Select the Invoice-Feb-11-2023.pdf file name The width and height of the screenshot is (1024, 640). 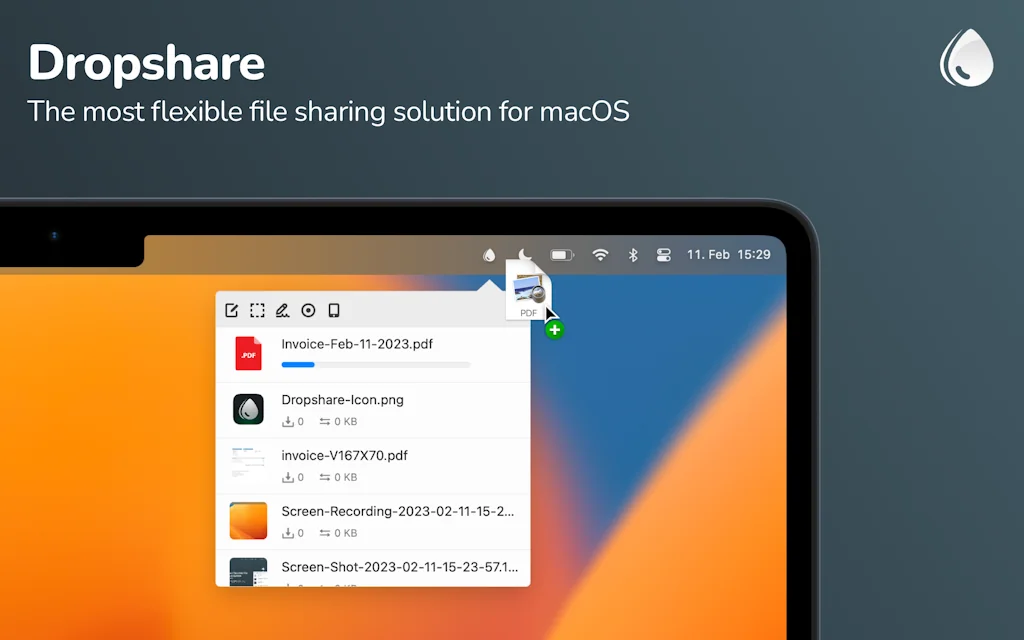357,344
